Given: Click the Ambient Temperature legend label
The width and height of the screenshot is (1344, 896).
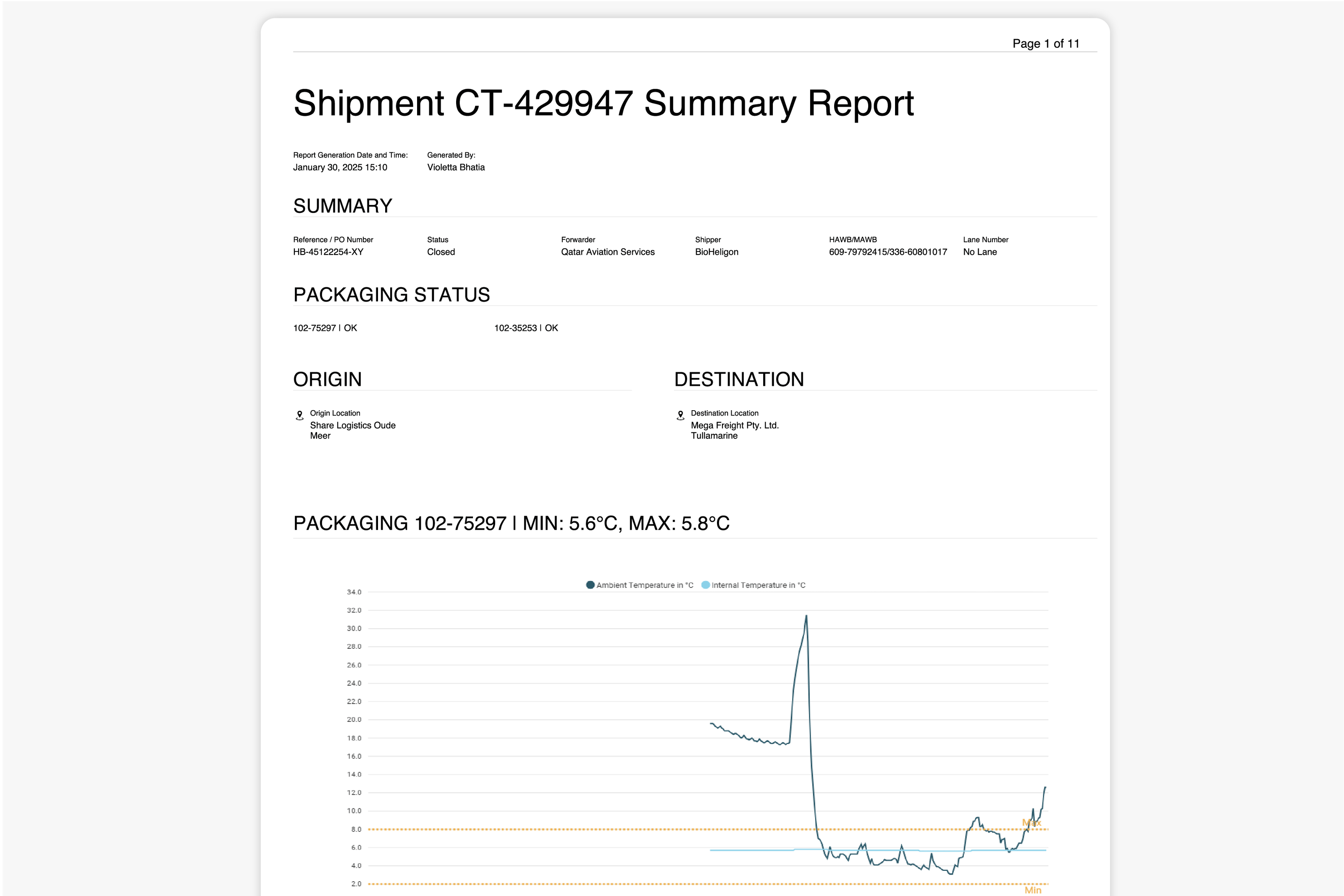Looking at the screenshot, I should [645, 585].
